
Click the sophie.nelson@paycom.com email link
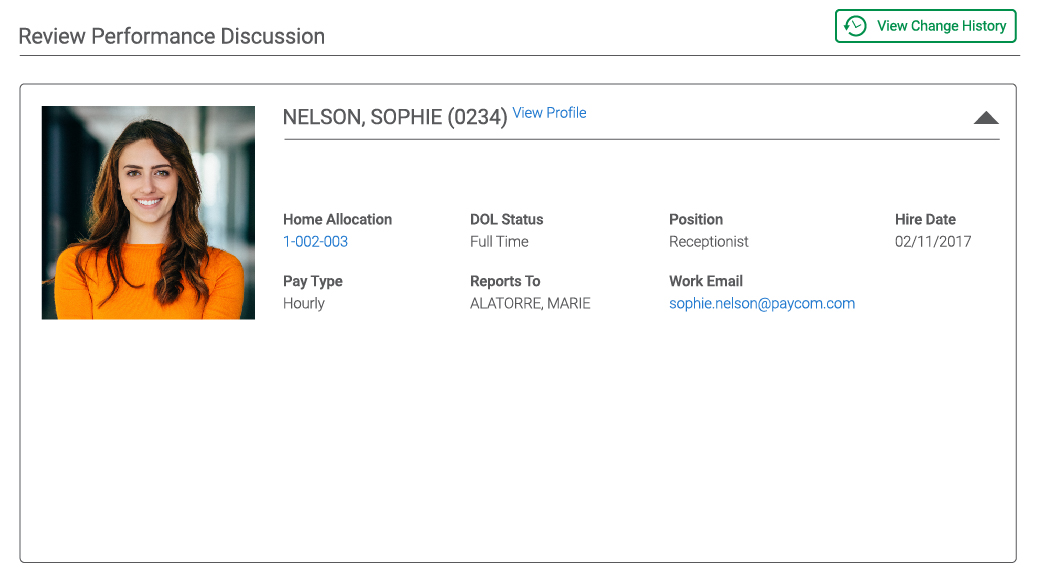761,304
